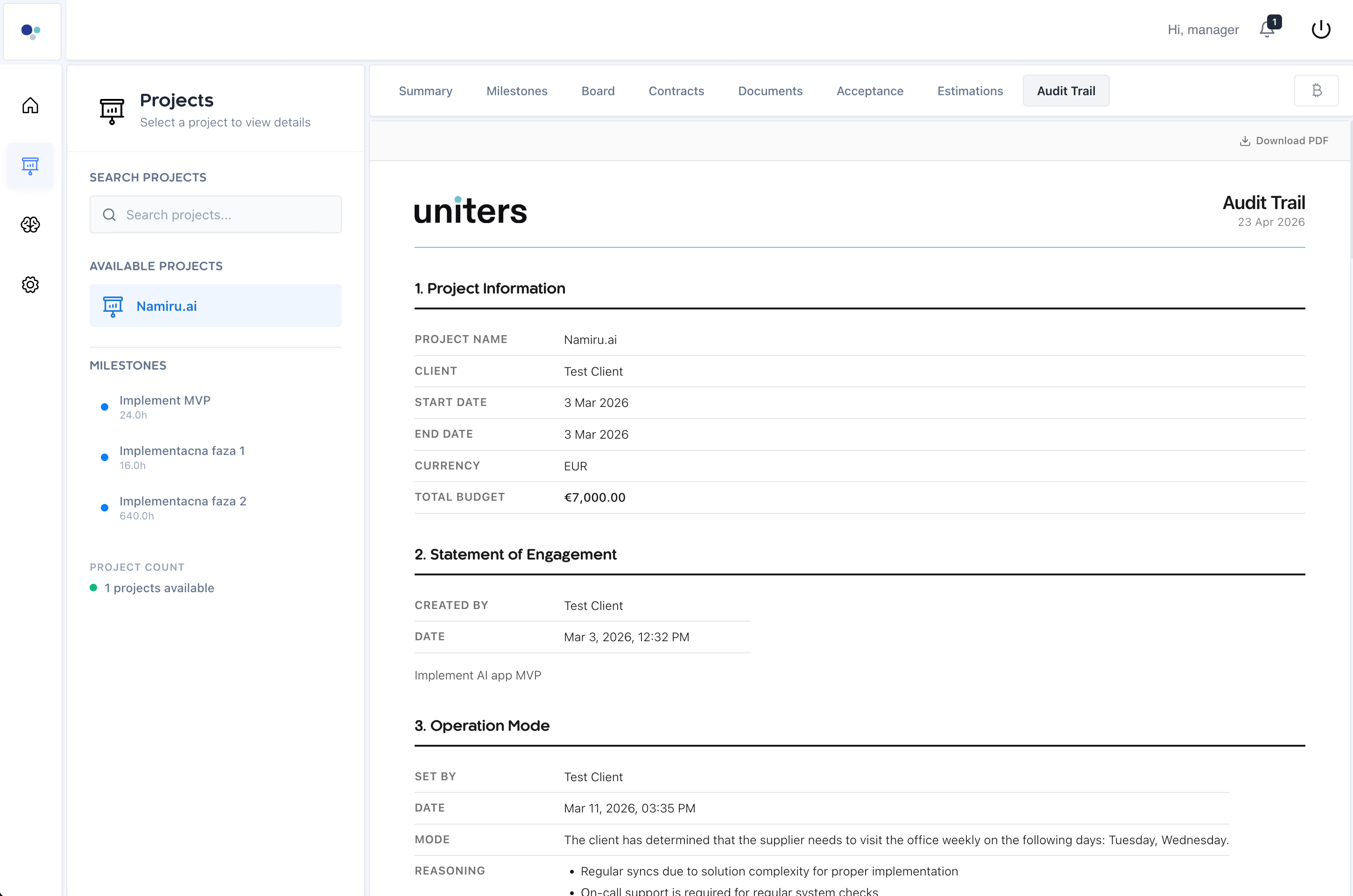Select the Namiru.ai project

coord(216,306)
